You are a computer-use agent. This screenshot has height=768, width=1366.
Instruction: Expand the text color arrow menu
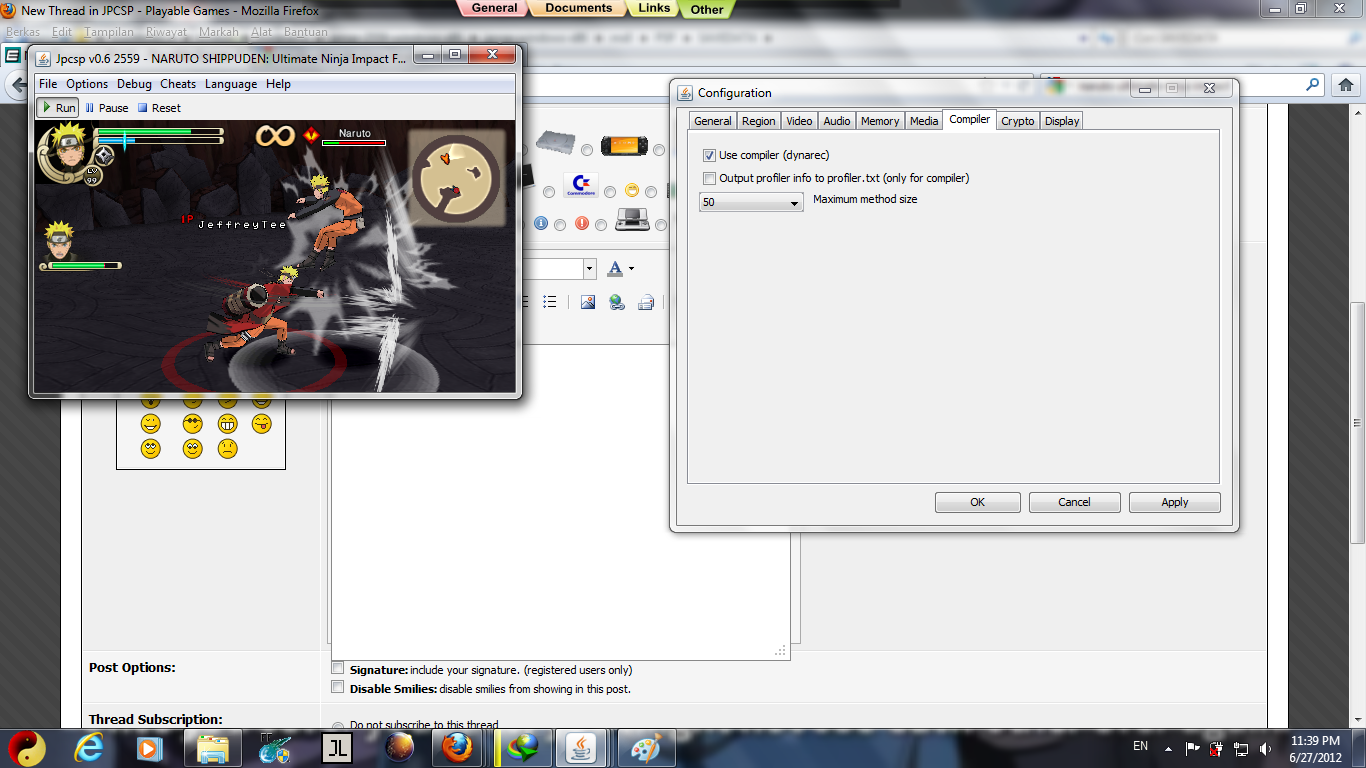(x=631, y=269)
